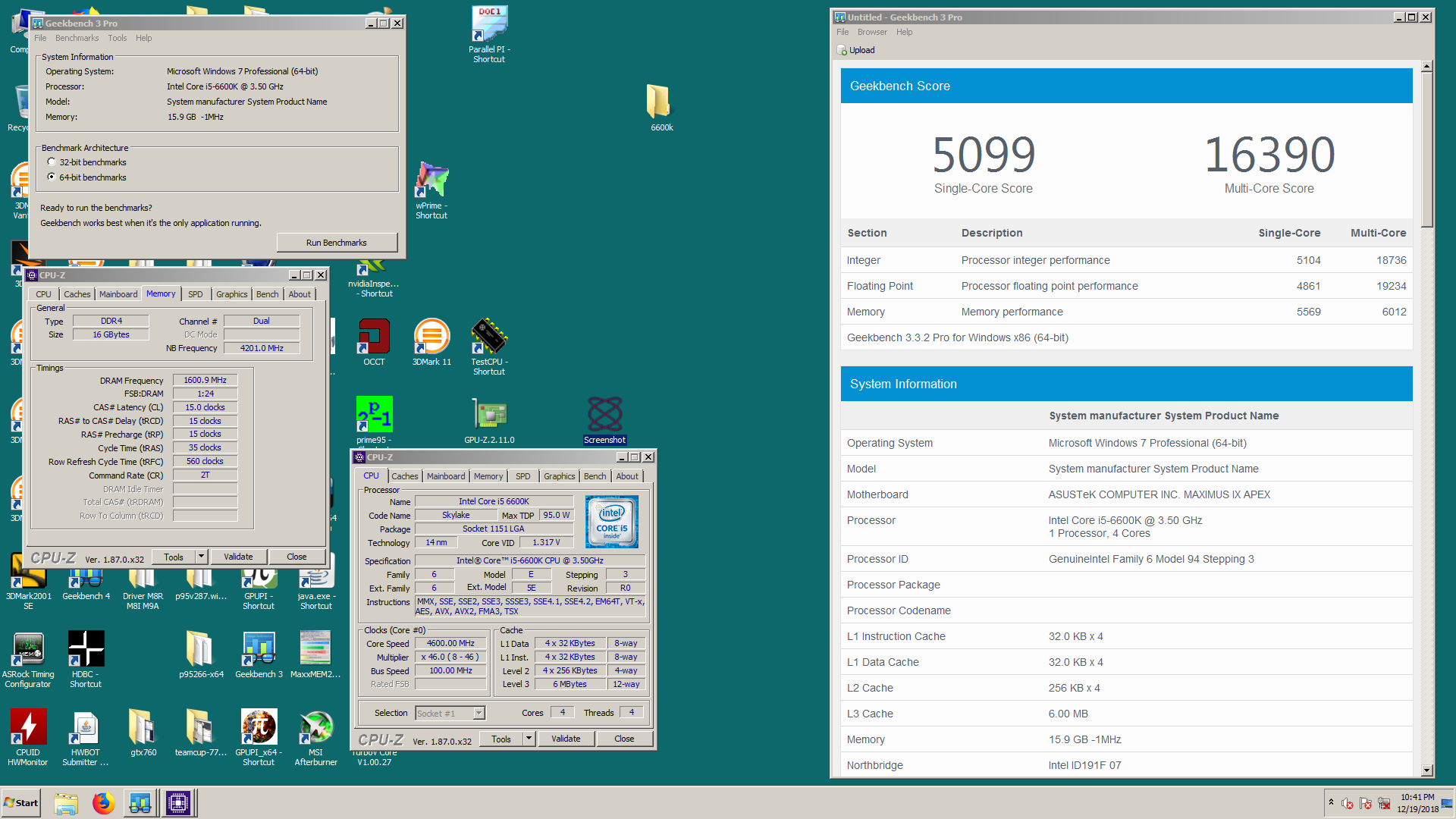Open the Help menu in Geekbench 3 Pro
The width and height of the screenshot is (1456, 819).
(143, 38)
